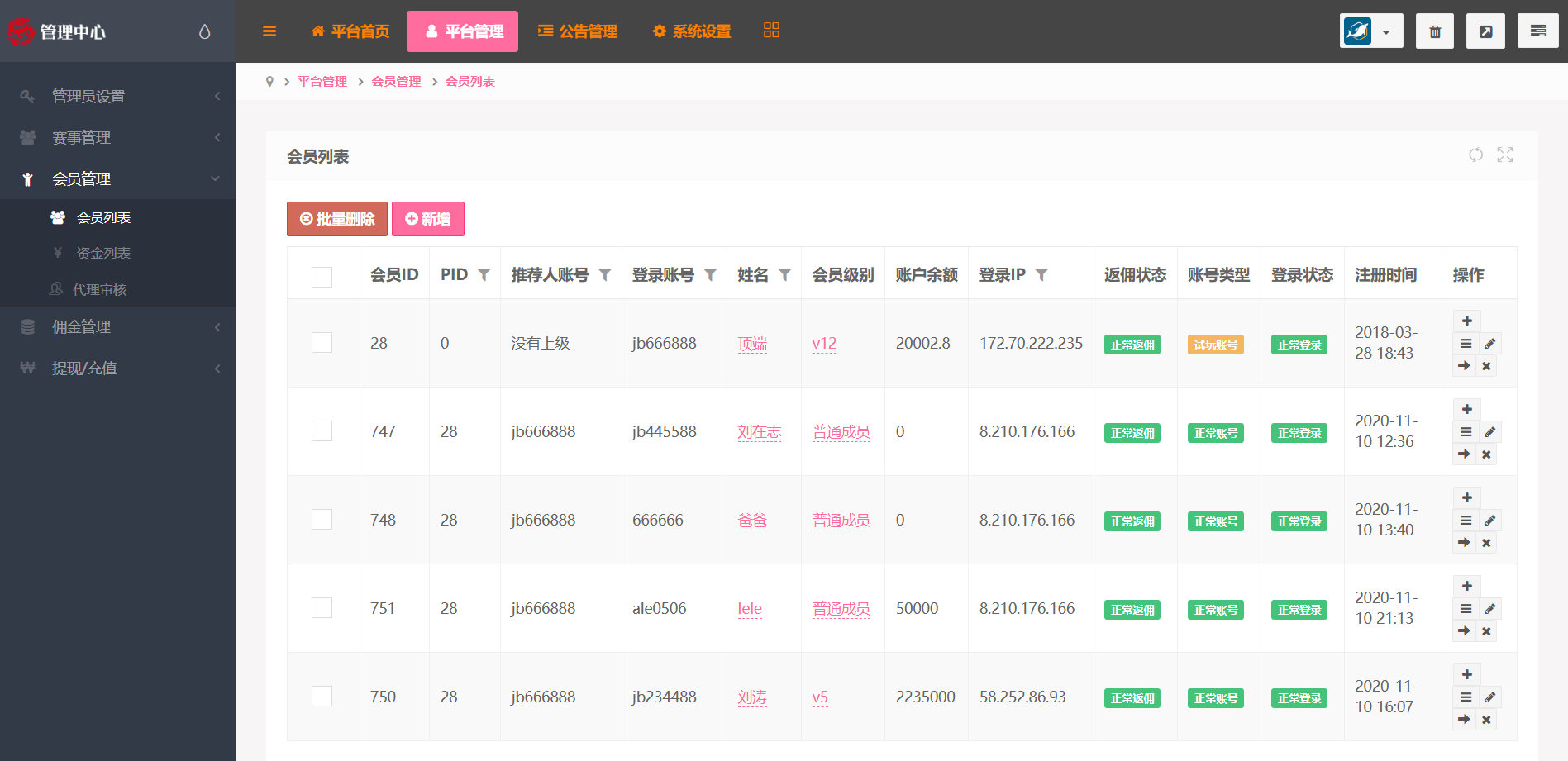
Task: Click the 管理中心 logo
Action: 58,31
